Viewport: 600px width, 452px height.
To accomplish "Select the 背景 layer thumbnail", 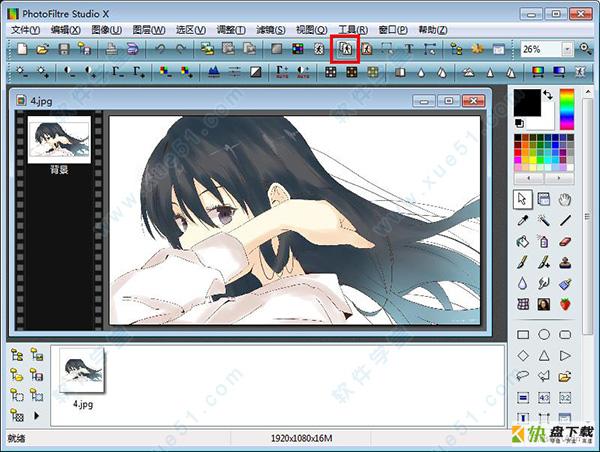I will tap(59, 140).
